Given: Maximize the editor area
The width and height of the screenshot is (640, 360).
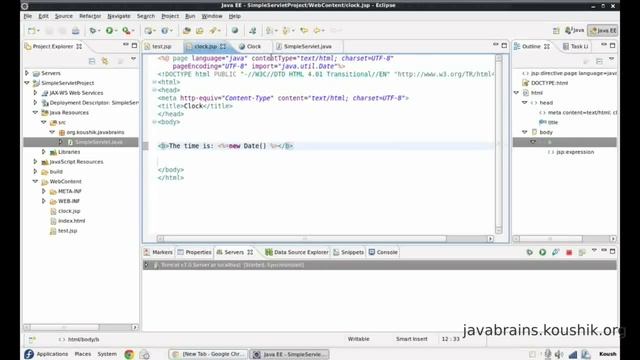Looking at the screenshot, I should point(504,45).
